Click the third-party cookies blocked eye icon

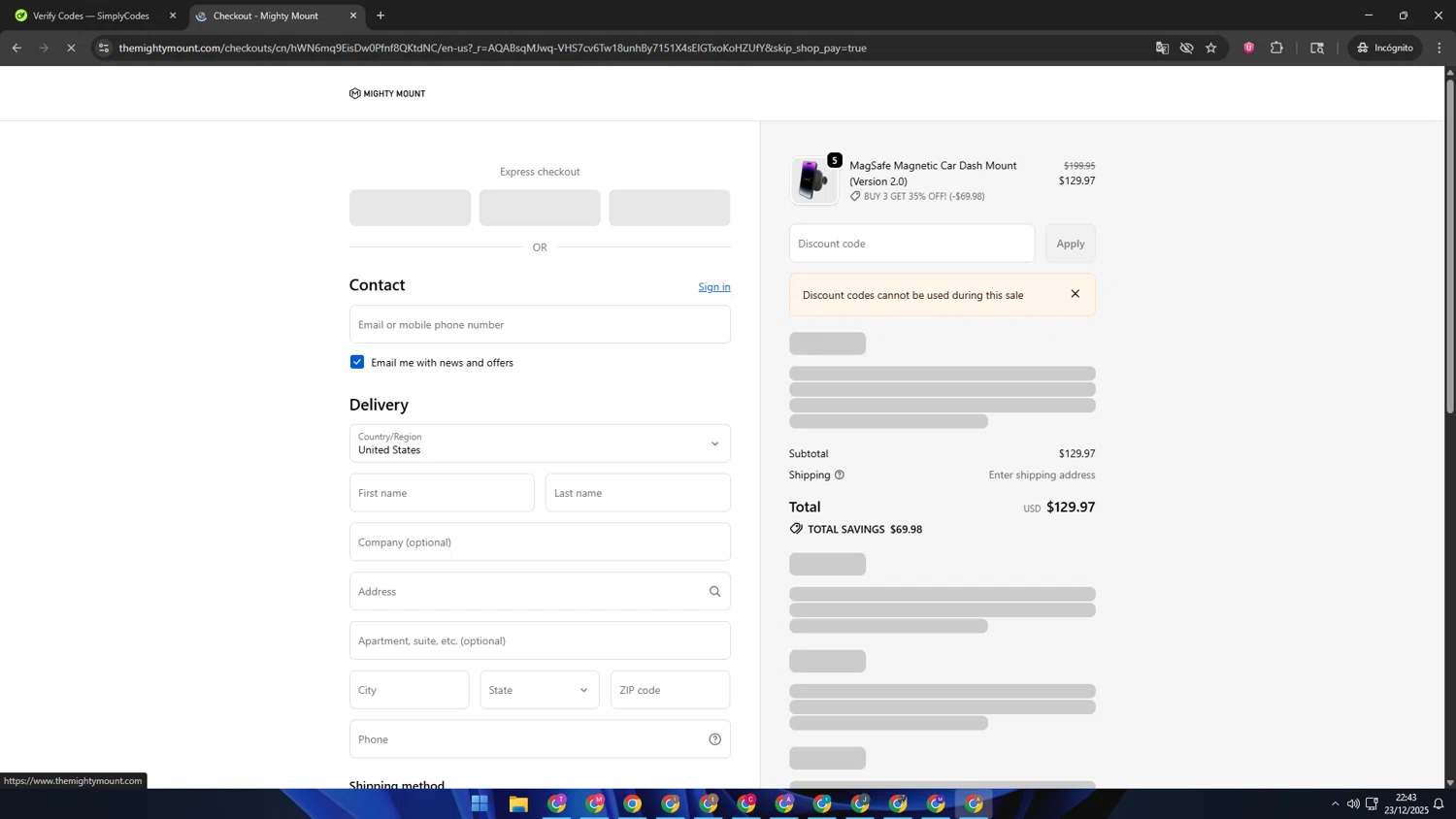(x=1186, y=48)
